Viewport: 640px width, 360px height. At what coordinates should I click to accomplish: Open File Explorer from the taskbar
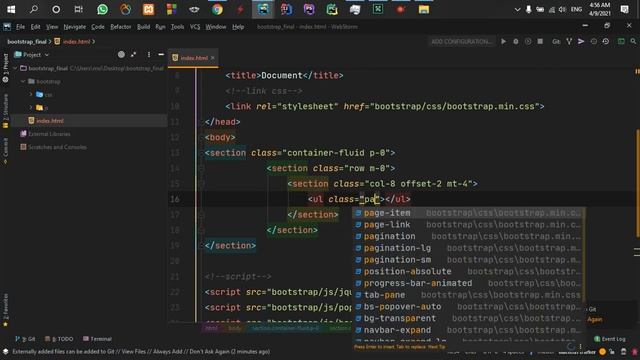[424, 9]
